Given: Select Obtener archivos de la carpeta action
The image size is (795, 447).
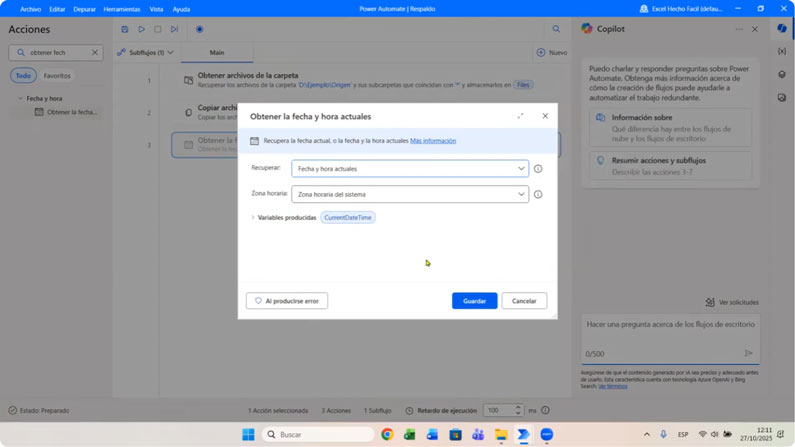Looking at the screenshot, I should (365, 80).
